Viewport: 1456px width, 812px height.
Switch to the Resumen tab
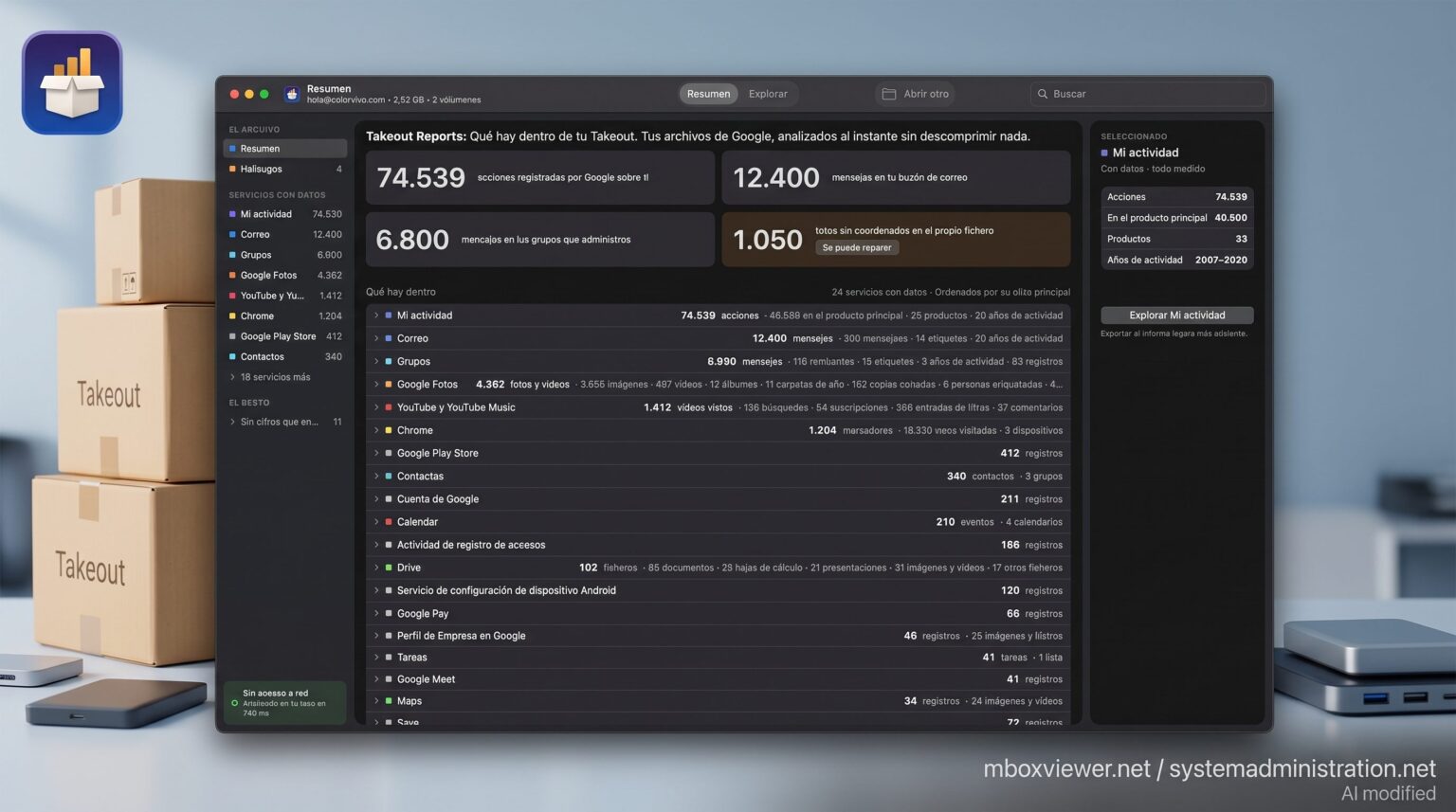tap(708, 94)
